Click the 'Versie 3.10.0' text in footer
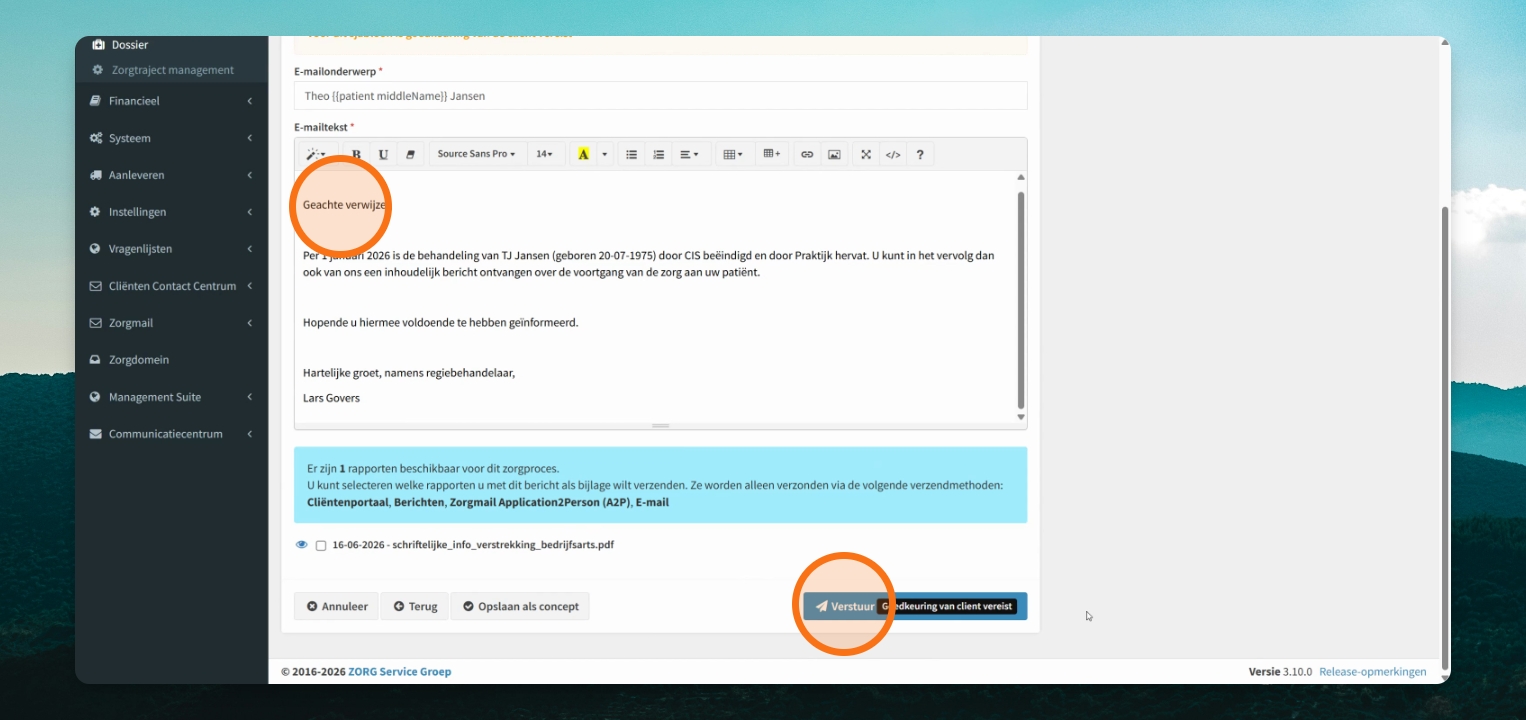The width and height of the screenshot is (1526, 720). pyautogui.click(x=1280, y=672)
